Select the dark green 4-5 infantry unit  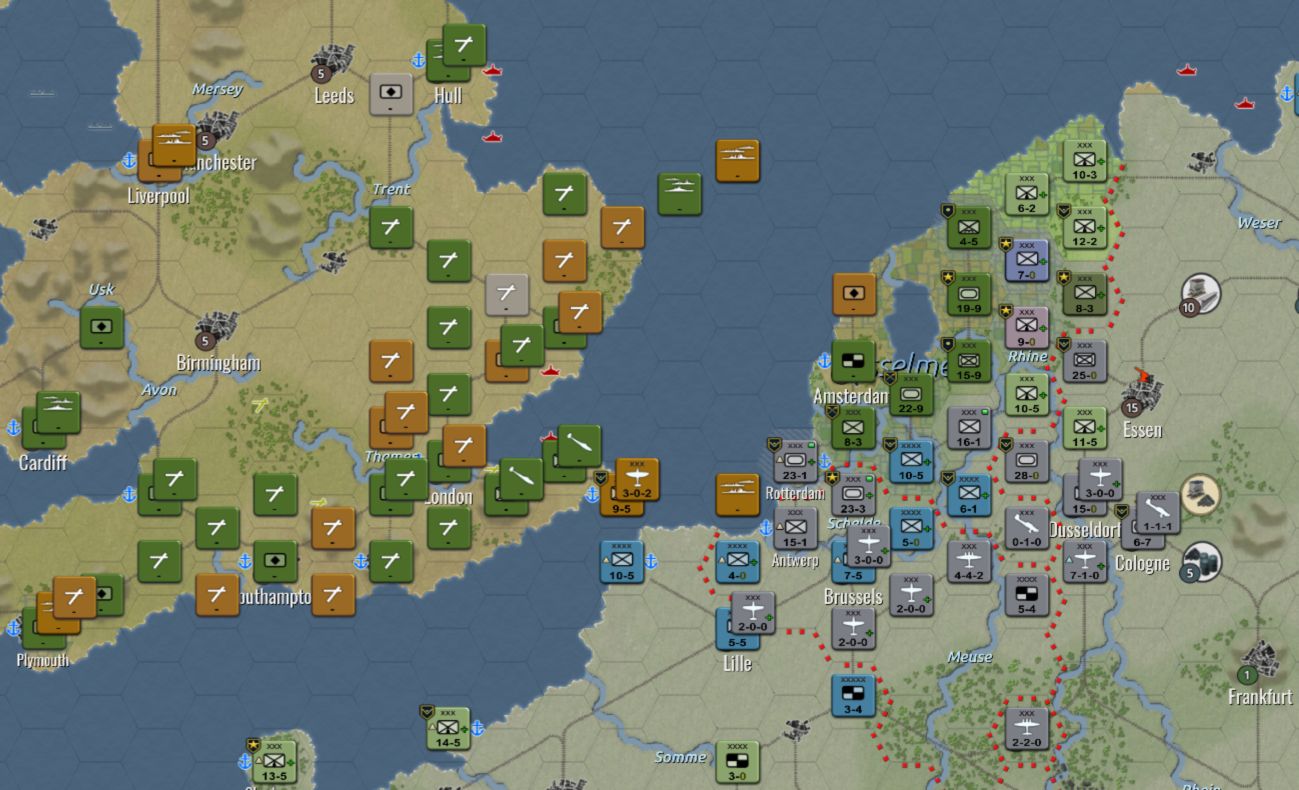tap(969, 228)
